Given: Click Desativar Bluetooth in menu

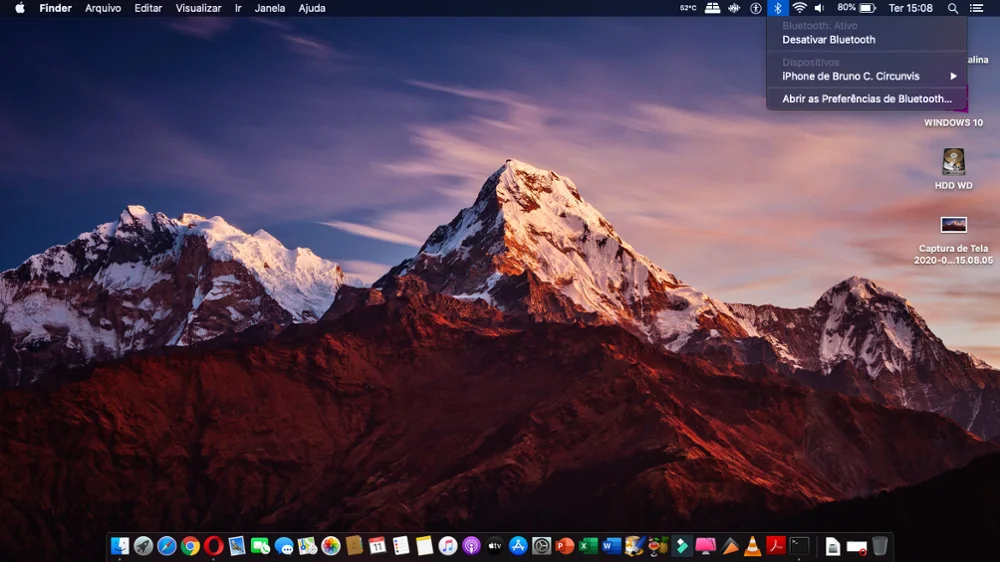Looking at the screenshot, I should (867, 40).
